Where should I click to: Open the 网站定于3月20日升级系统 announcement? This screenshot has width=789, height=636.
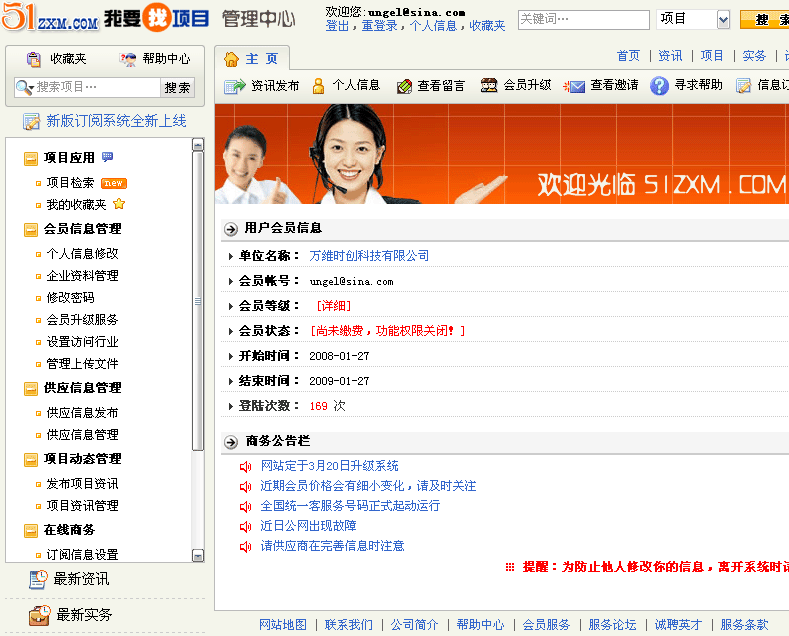tap(329, 466)
